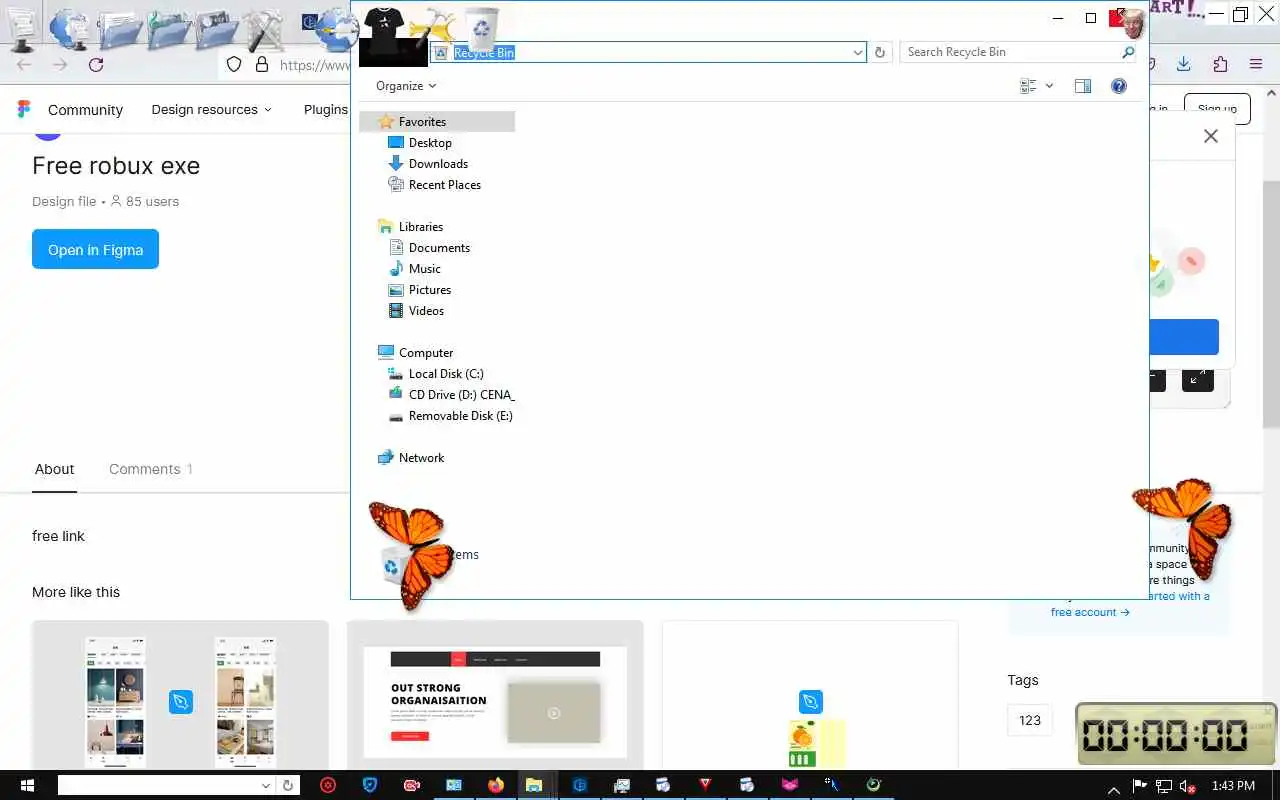
Task: Click the change view icon in Explorer
Action: [x=1028, y=86]
